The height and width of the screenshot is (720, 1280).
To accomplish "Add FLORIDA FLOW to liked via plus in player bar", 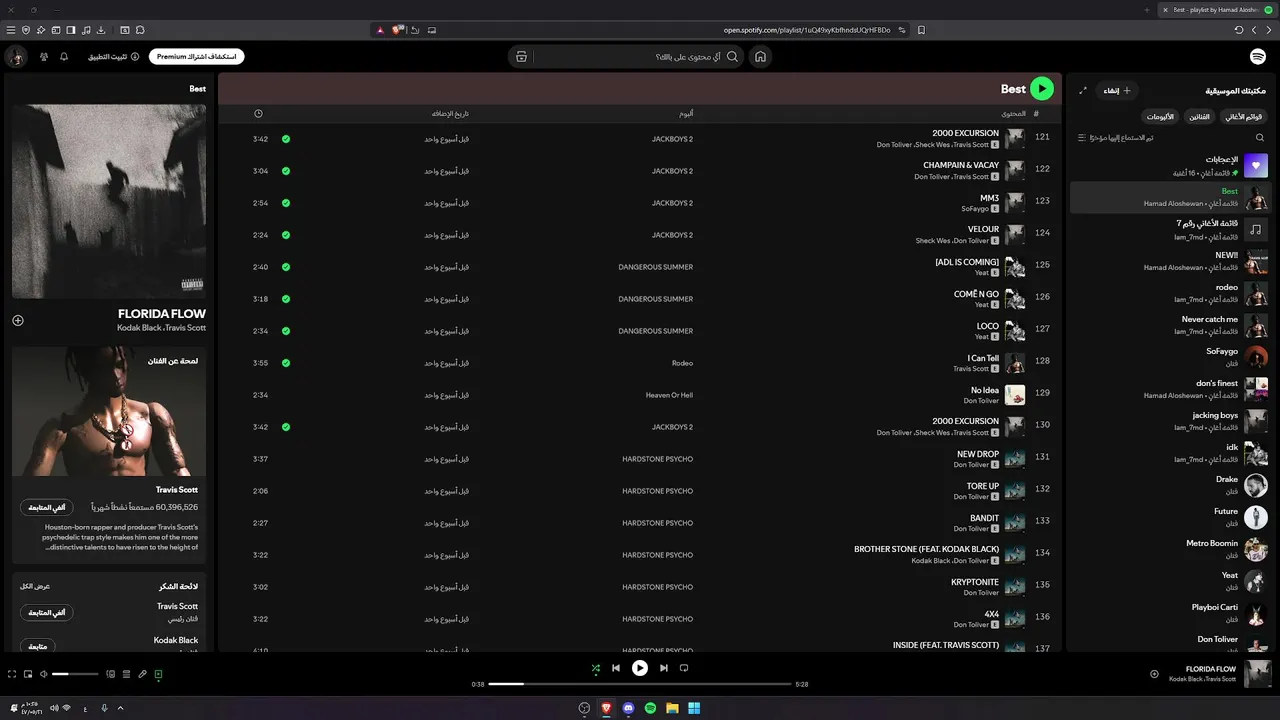I will coord(1154,674).
